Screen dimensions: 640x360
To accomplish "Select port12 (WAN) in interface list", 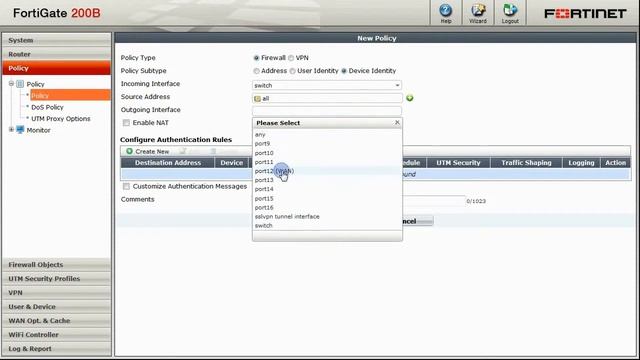I will tap(274, 171).
